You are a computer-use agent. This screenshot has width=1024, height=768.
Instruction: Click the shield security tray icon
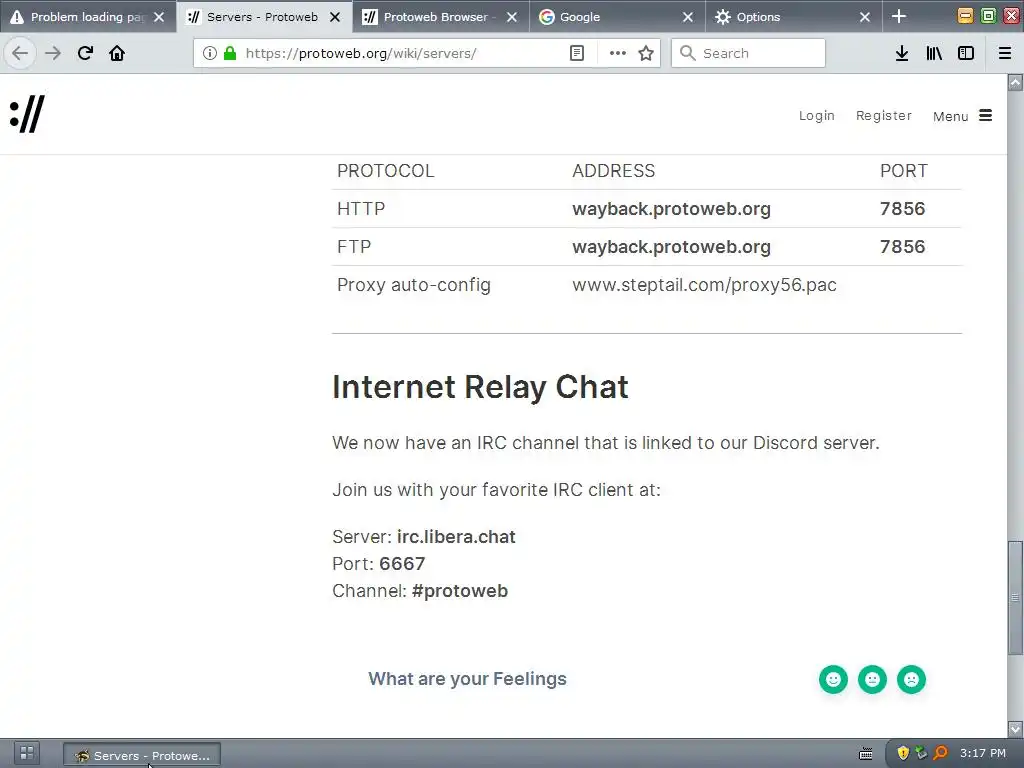click(x=903, y=753)
